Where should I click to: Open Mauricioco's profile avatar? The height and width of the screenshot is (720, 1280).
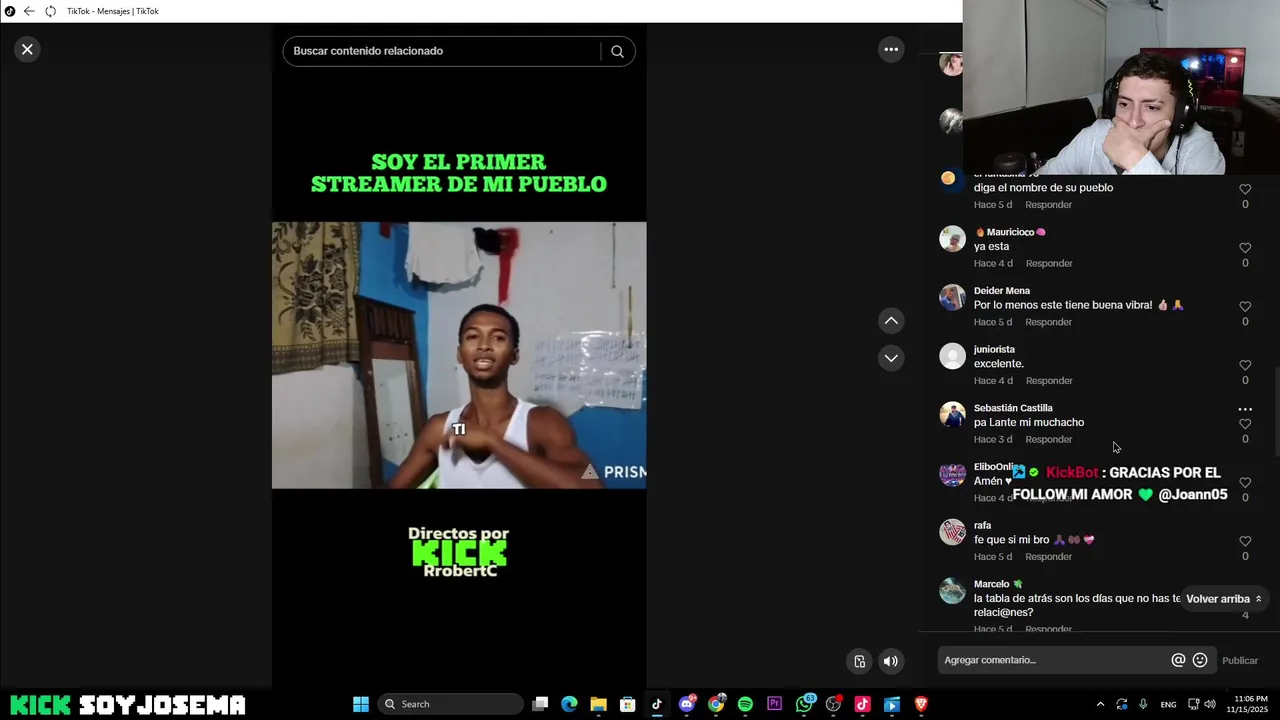tap(952, 239)
